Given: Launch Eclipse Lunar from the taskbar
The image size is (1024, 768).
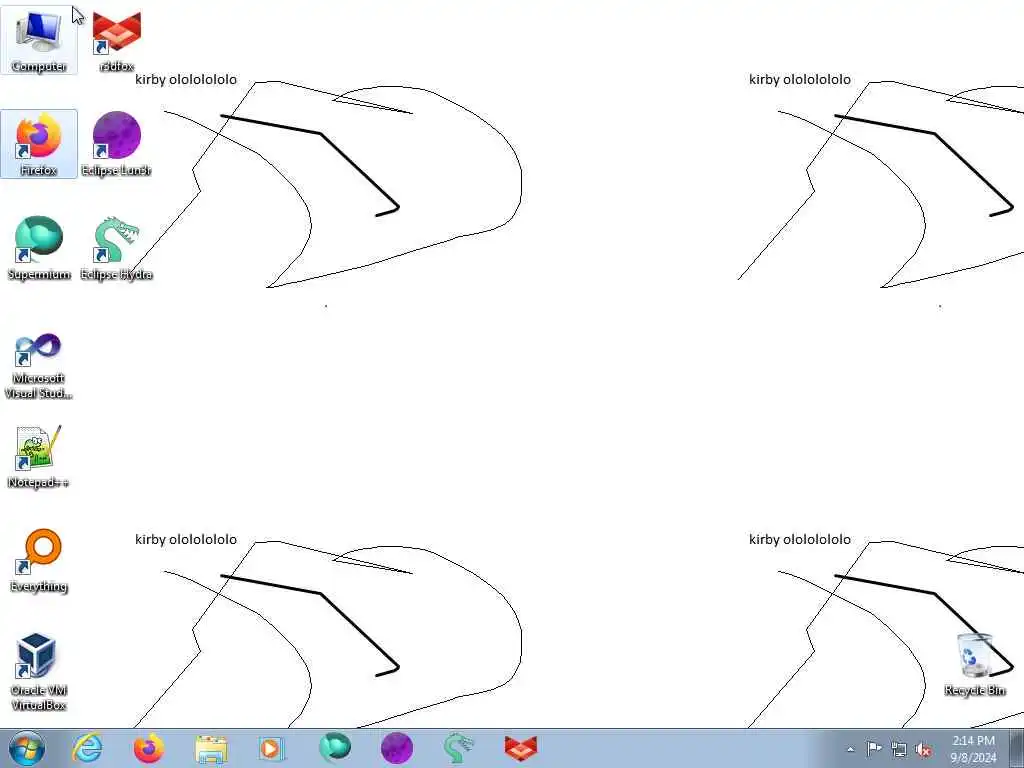Looking at the screenshot, I should tap(396, 748).
